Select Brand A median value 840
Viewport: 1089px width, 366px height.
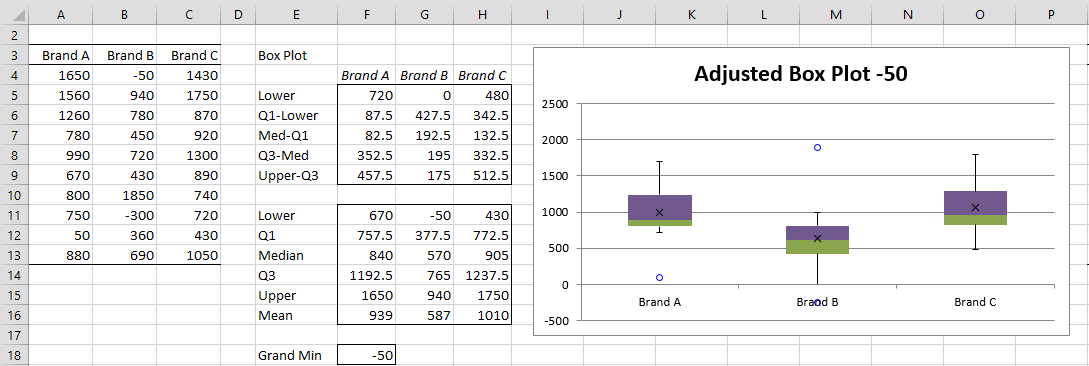(366, 256)
